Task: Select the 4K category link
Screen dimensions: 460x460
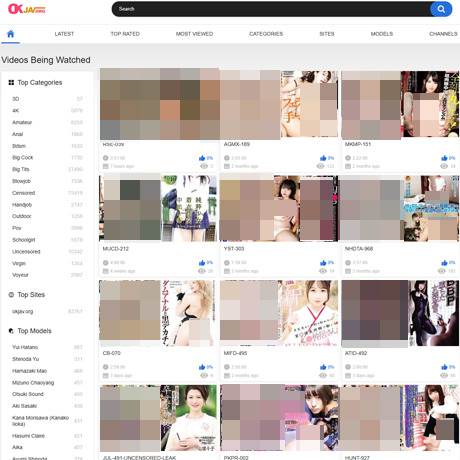Action: pyautogui.click(x=16, y=111)
